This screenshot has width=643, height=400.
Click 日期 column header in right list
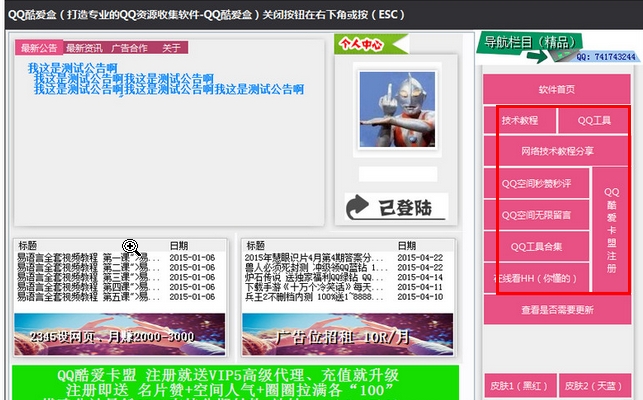pyautogui.click(x=407, y=246)
